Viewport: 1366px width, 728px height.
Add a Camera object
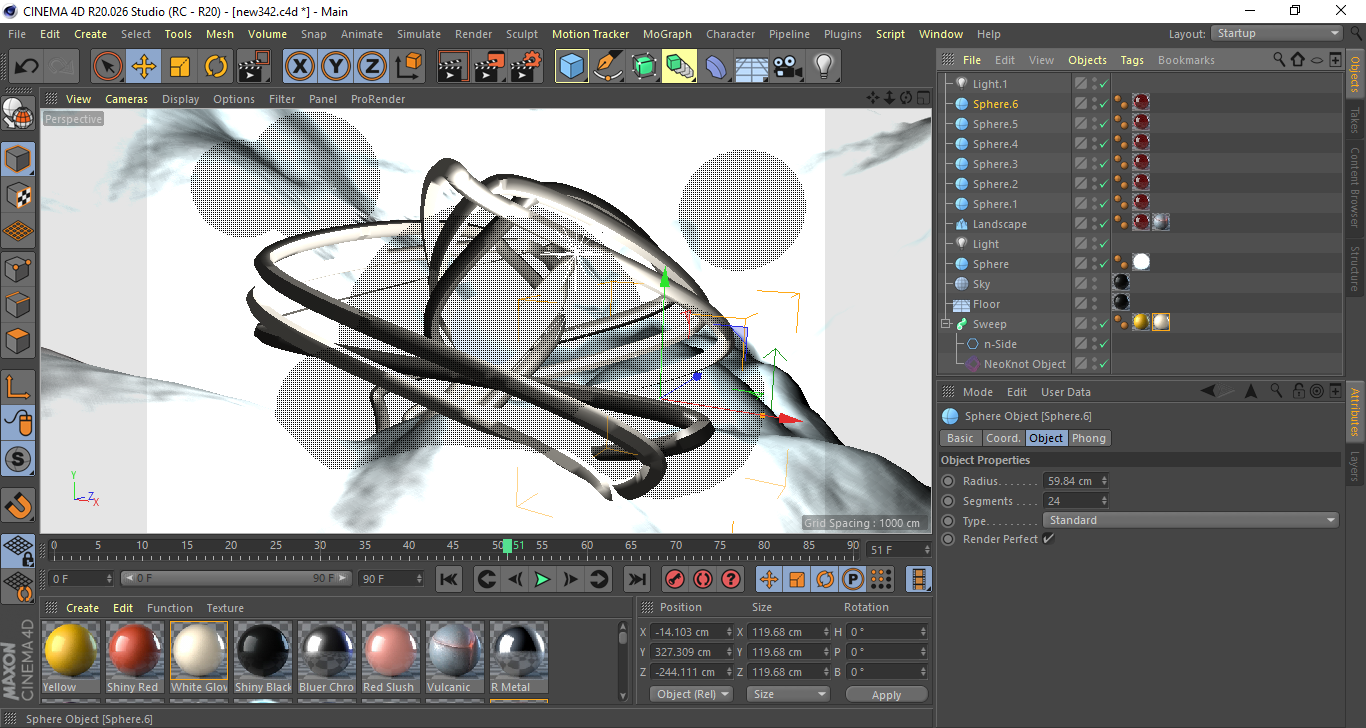click(x=788, y=67)
